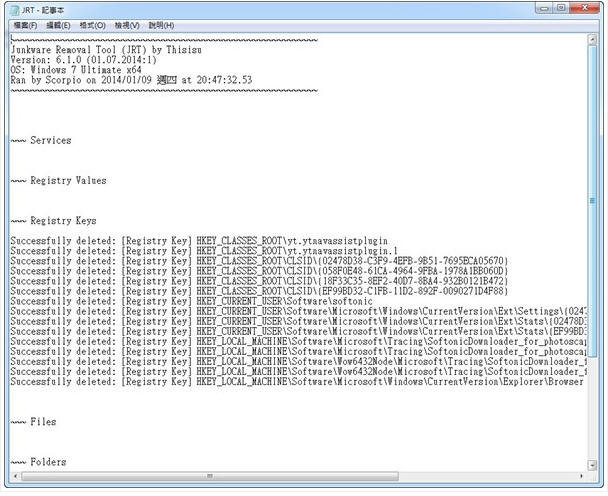Click the "~~~ Files" heading
Screen dimensions: 608x496
33,422
